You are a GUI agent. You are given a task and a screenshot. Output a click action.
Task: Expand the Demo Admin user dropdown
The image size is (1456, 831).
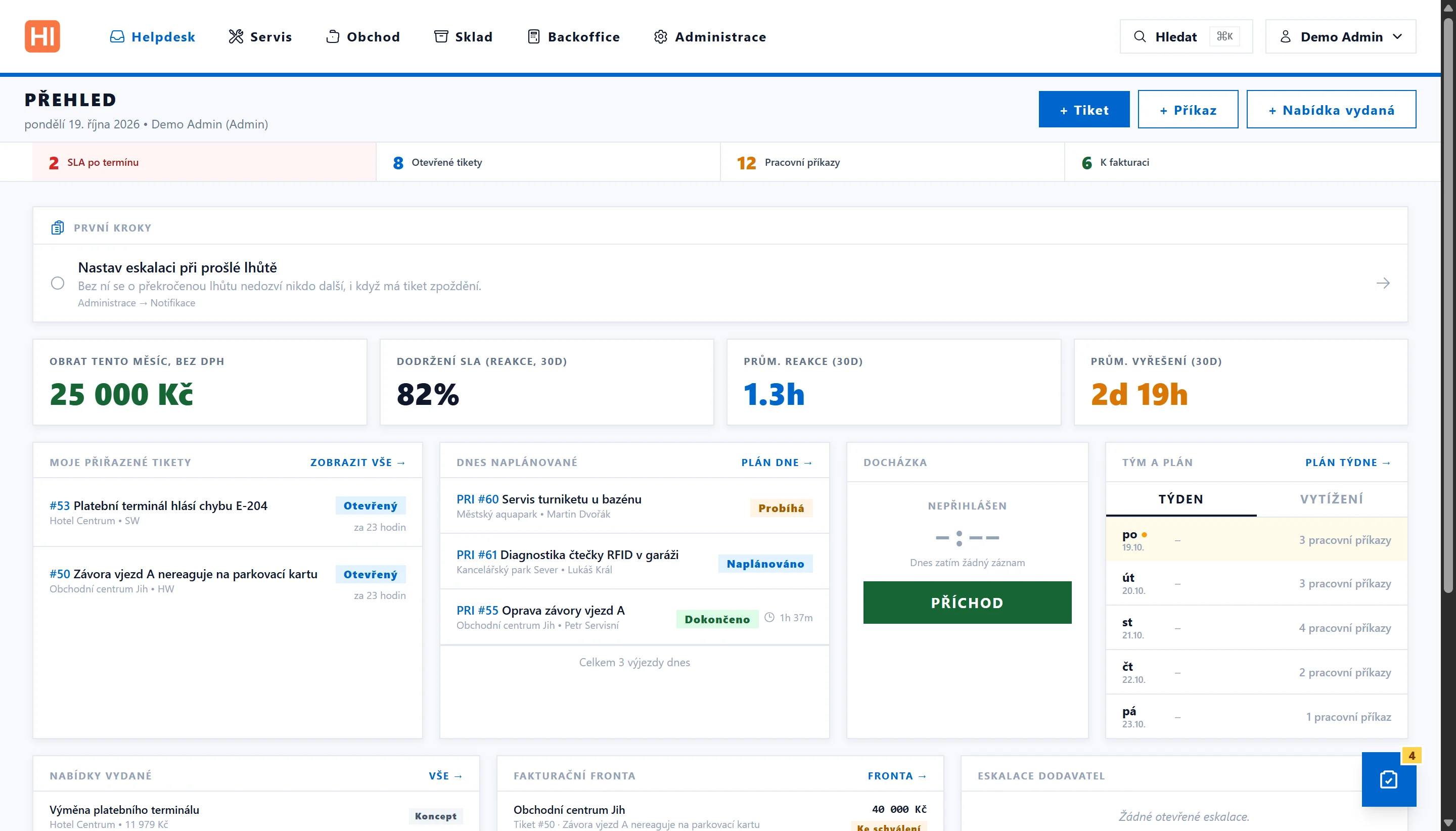(x=1340, y=36)
